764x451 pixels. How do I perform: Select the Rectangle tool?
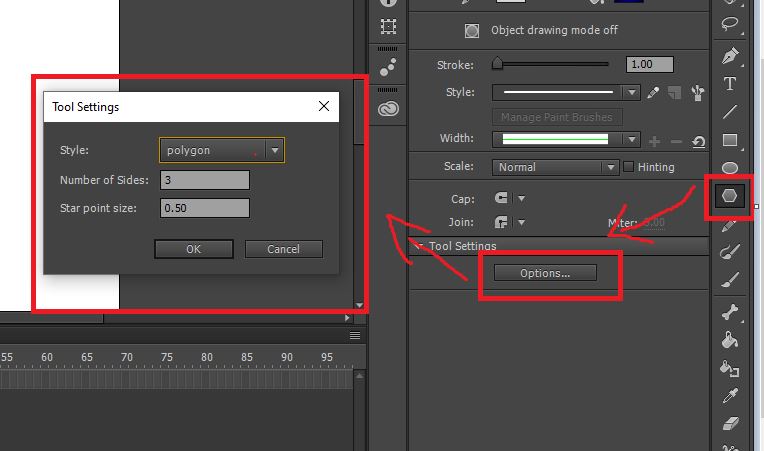pos(729,140)
